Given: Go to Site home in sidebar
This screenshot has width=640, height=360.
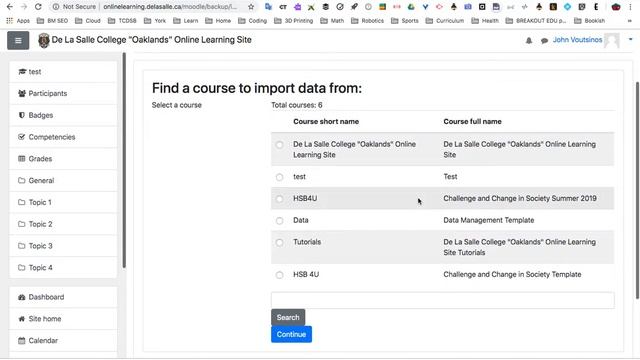Looking at the screenshot, I should [x=63, y=319].
